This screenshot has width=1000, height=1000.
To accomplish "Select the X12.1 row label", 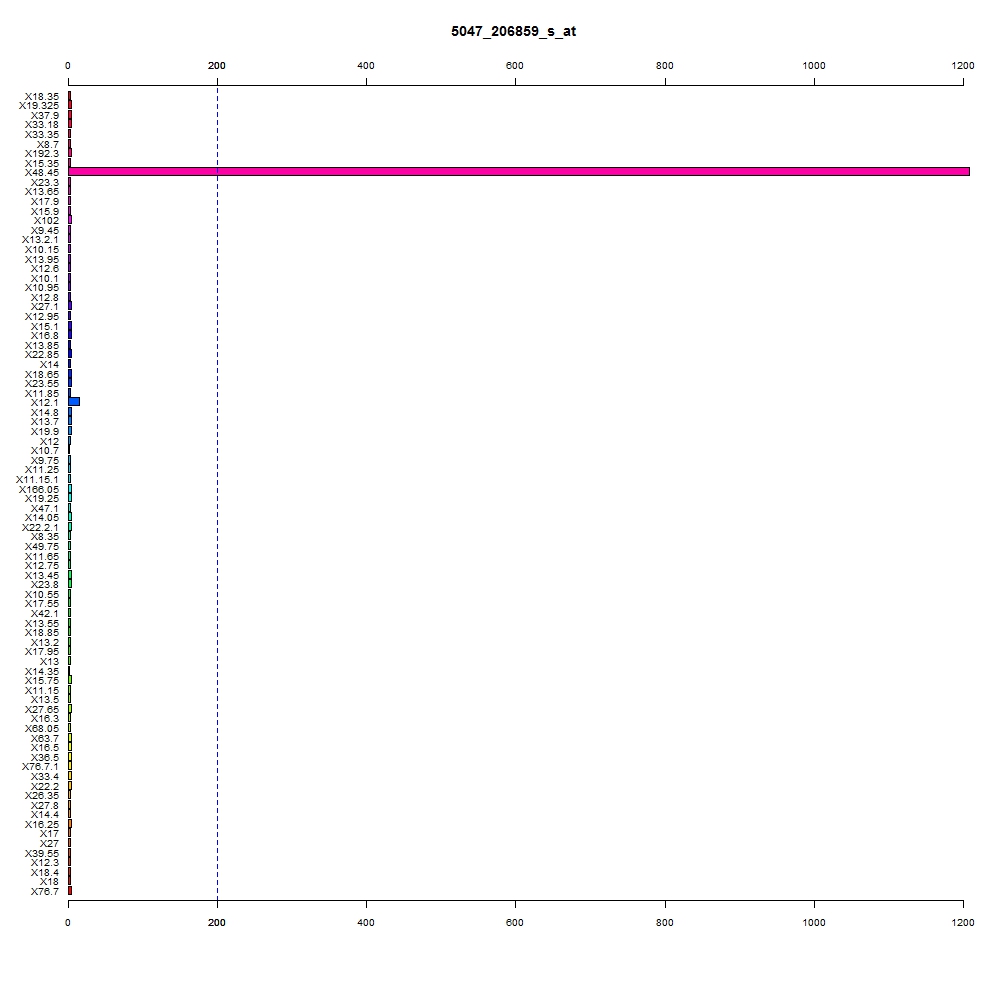I will [45, 403].
